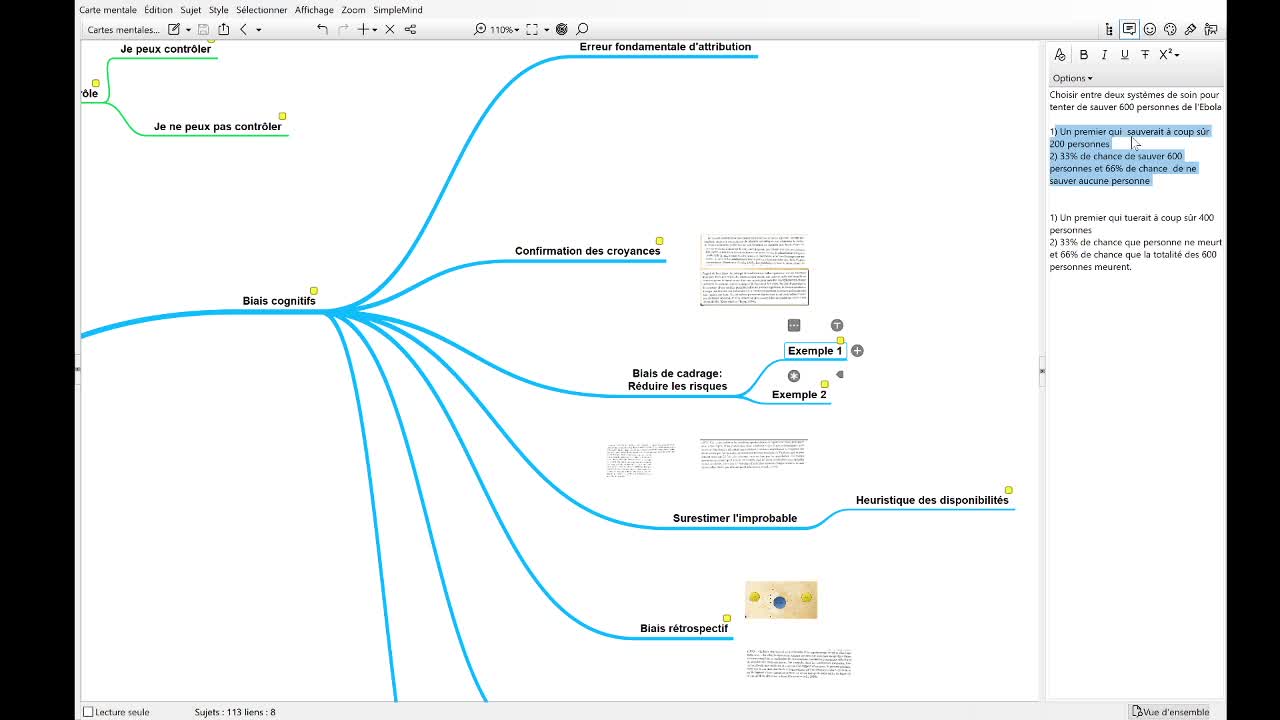1280x720 pixels.
Task: Toggle the Lecture seule checkbox
Action: click(88, 712)
